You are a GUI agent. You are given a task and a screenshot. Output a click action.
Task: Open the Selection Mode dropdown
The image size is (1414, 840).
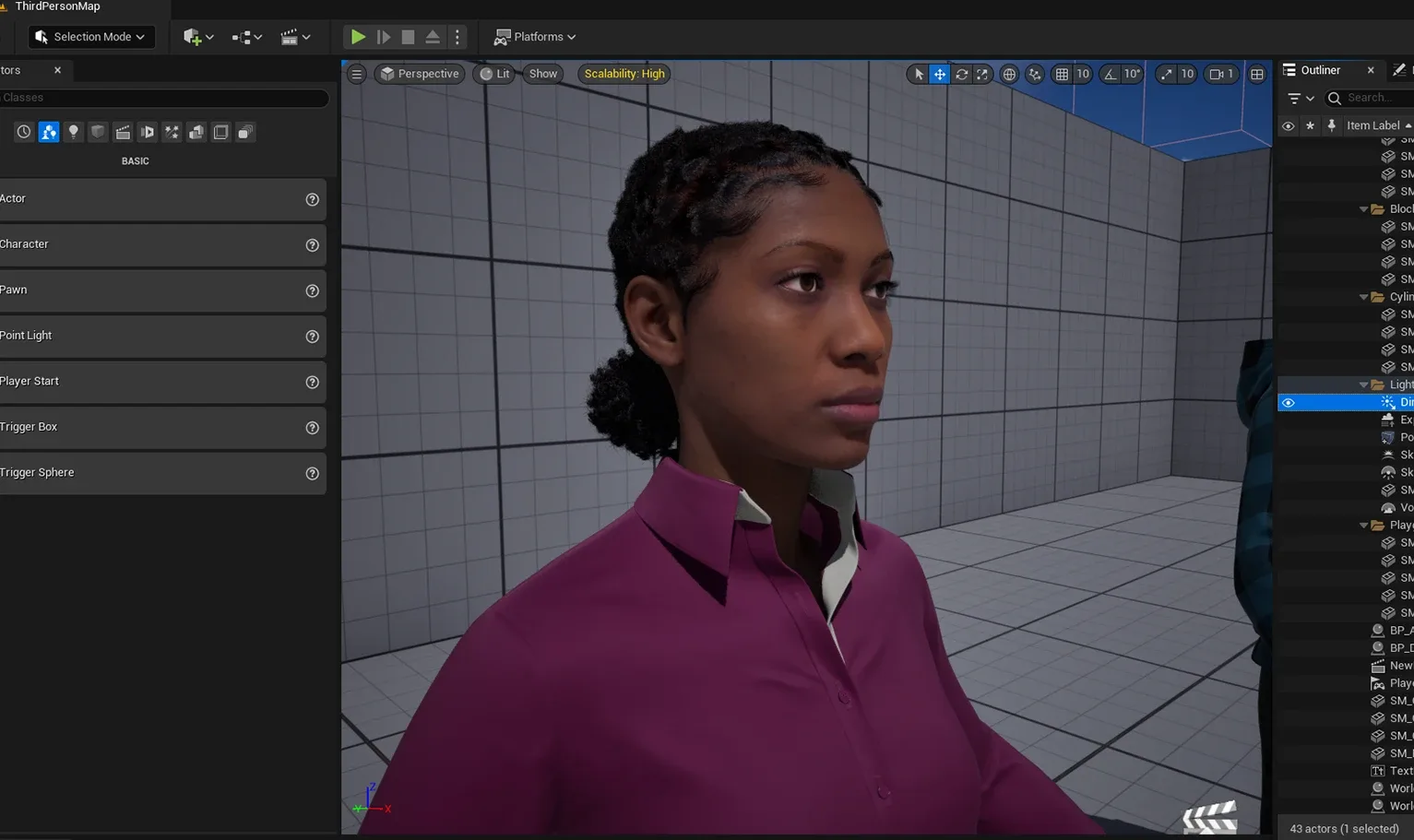pos(90,37)
